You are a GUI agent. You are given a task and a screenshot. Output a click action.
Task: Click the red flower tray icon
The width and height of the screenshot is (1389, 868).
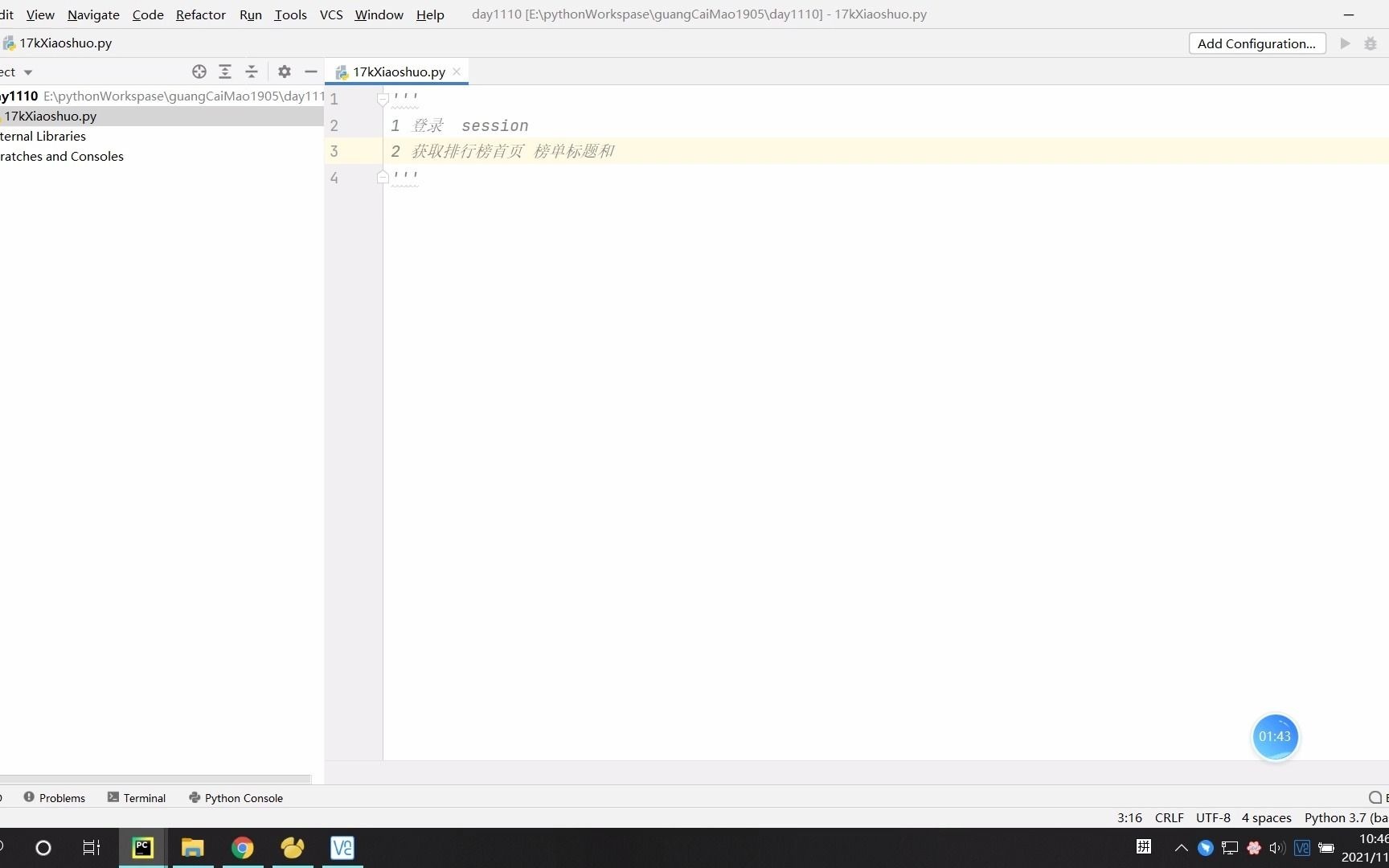click(1253, 848)
